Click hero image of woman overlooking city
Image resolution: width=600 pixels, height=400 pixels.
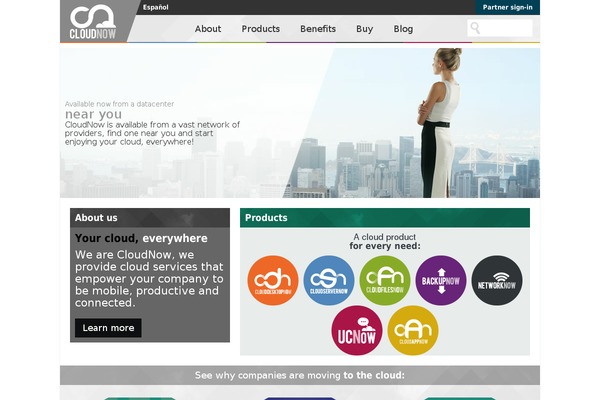pos(300,123)
